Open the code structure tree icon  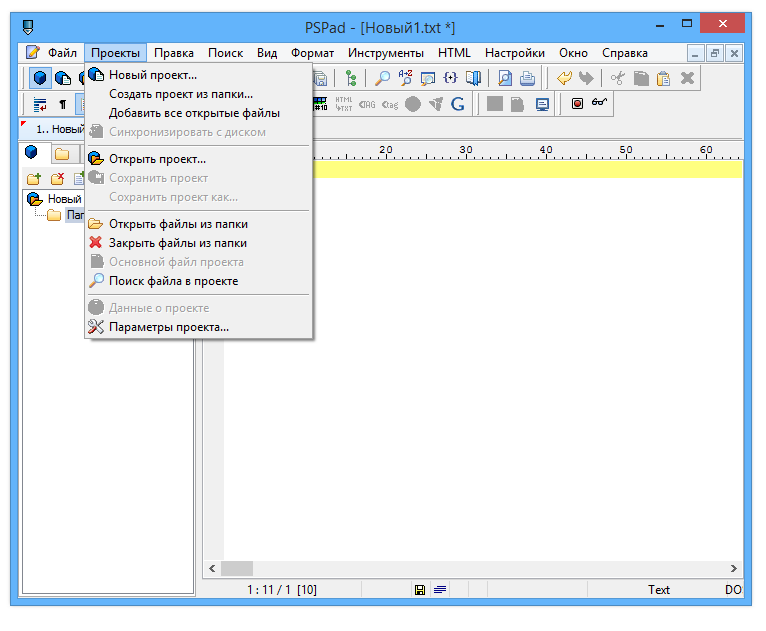click(351, 78)
